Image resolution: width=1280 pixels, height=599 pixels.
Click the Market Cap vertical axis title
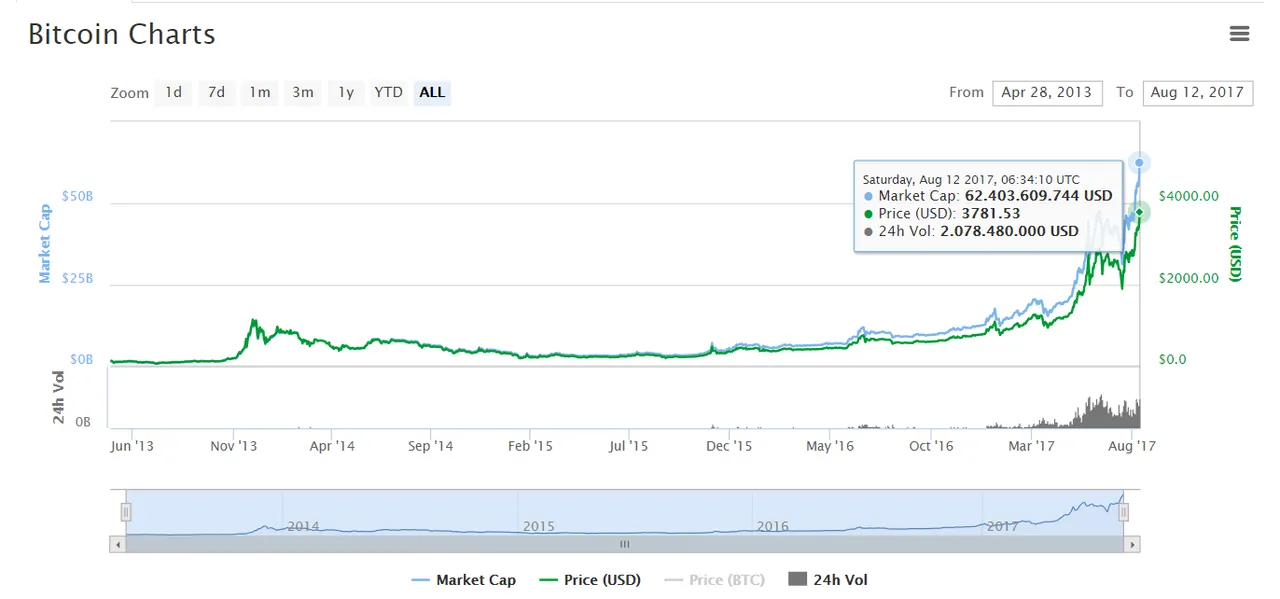point(45,246)
